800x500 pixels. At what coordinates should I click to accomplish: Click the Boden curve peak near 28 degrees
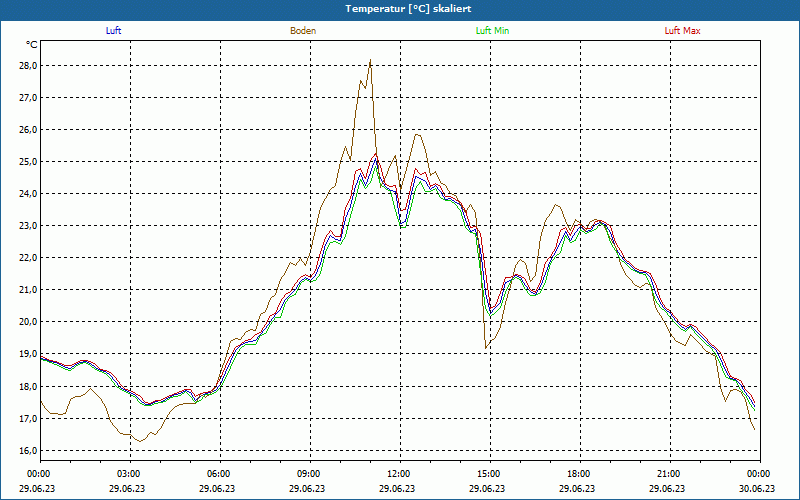click(370, 60)
